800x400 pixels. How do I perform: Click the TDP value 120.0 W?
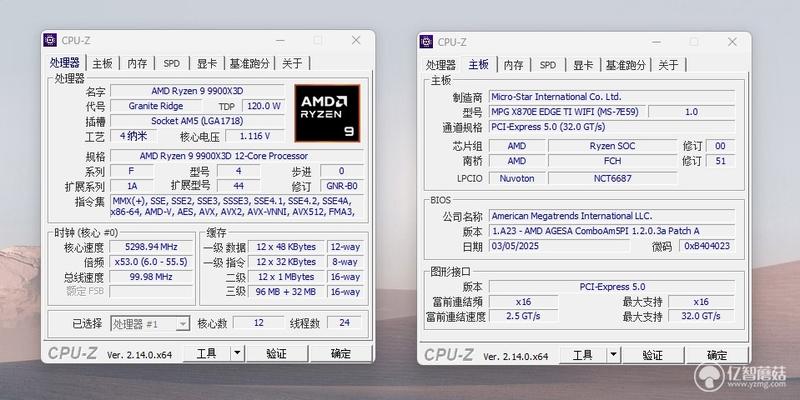[x=264, y=106]
